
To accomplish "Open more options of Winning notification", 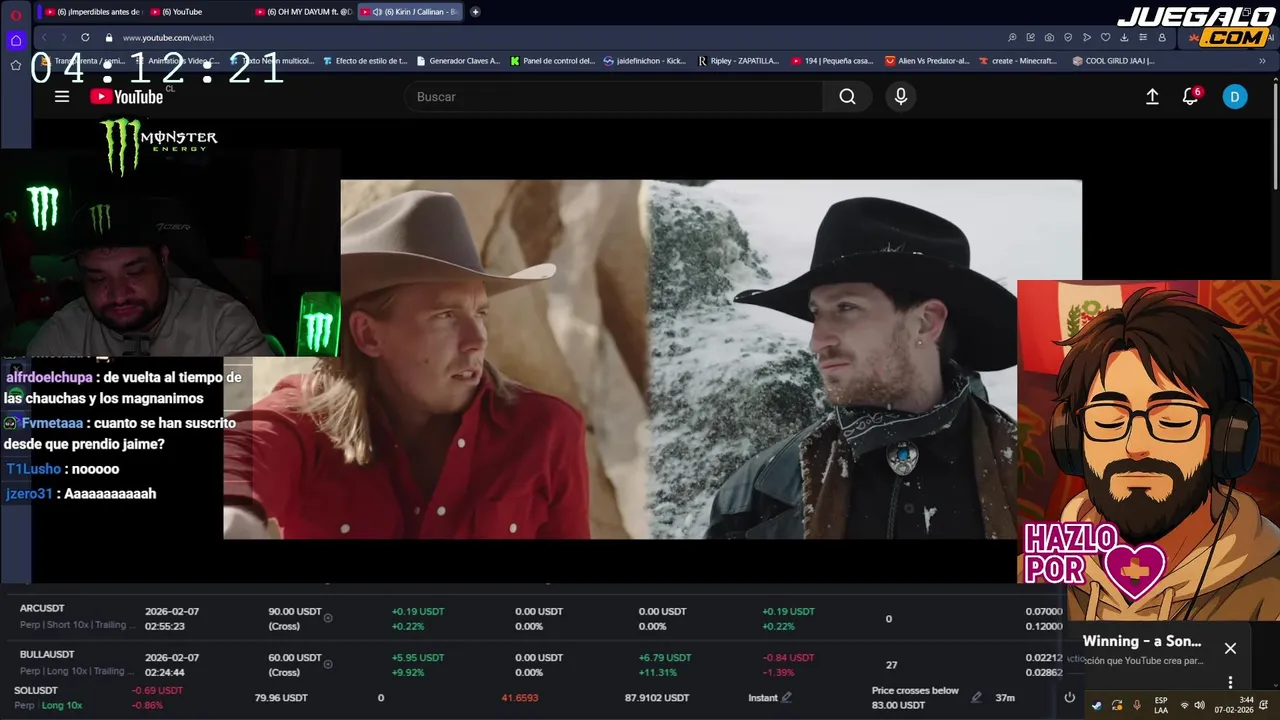I will pos(1230,682).
